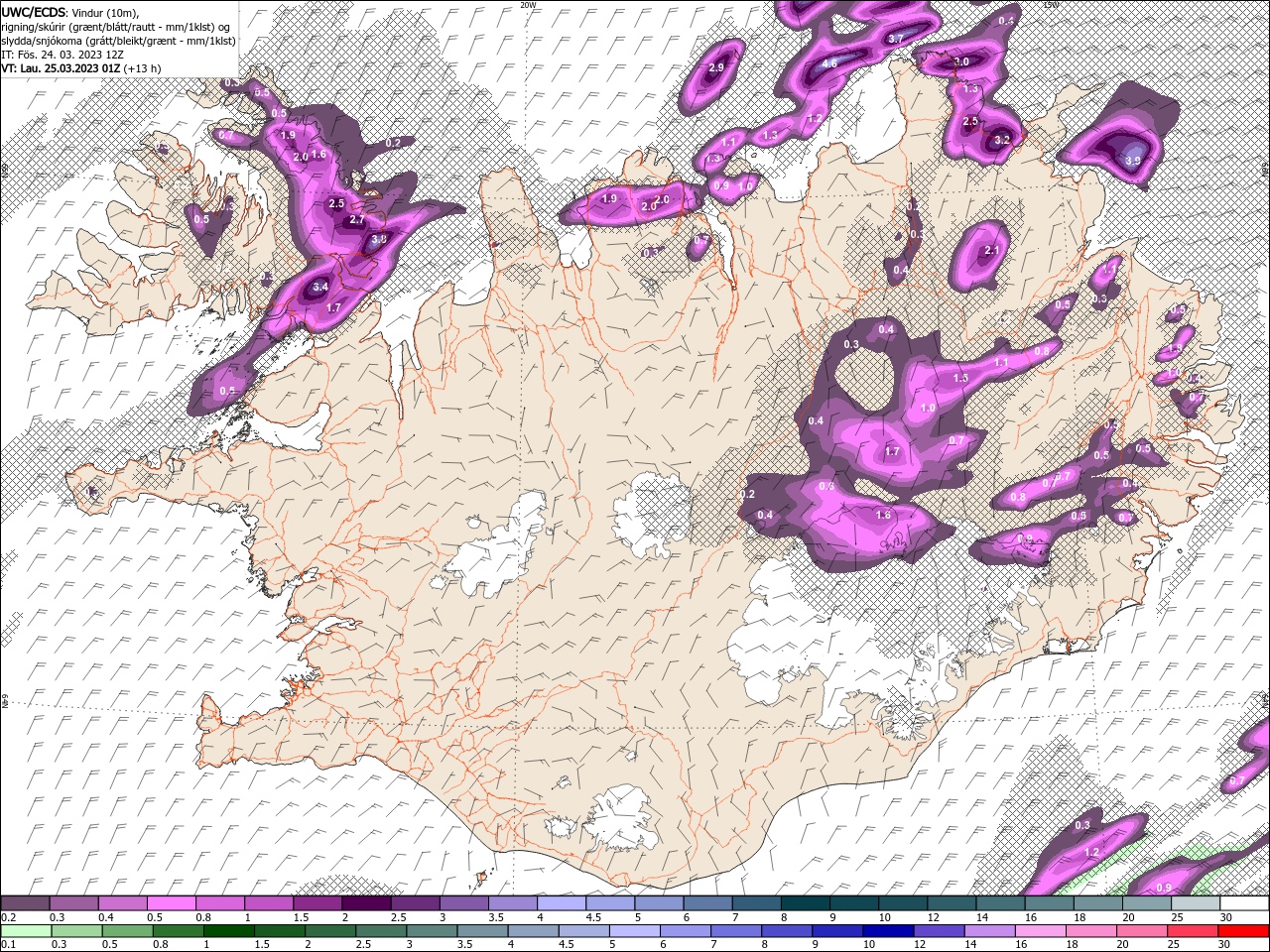Click the '3.0' precipitation value
This screenshot has width=1270, height=952.
pyautogui.click(x=960, y=61)
